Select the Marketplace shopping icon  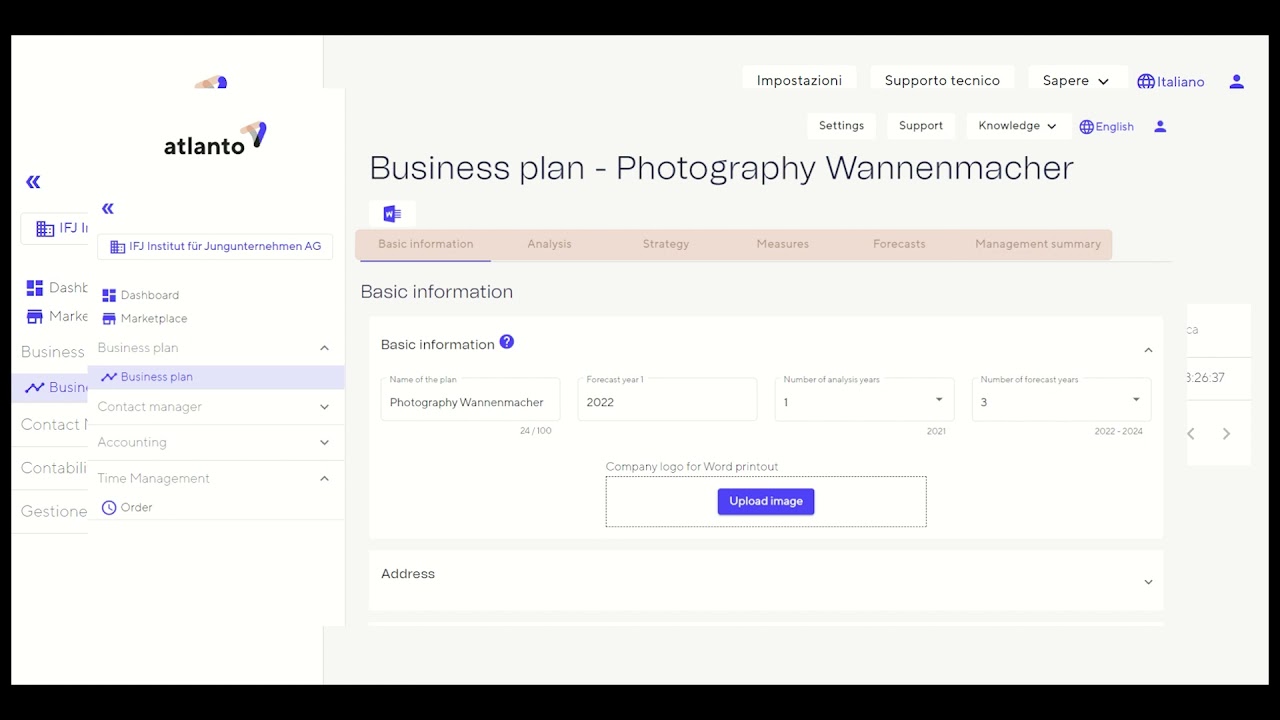tap(107, 318)
